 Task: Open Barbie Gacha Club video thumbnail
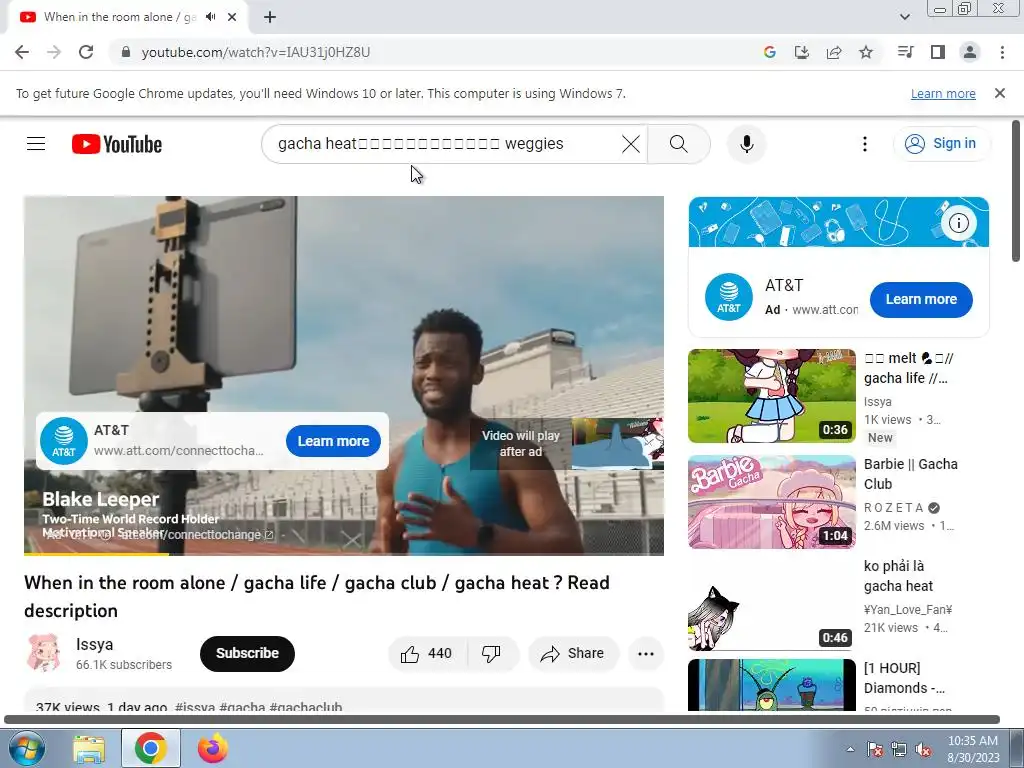click(x=771, y=502)
